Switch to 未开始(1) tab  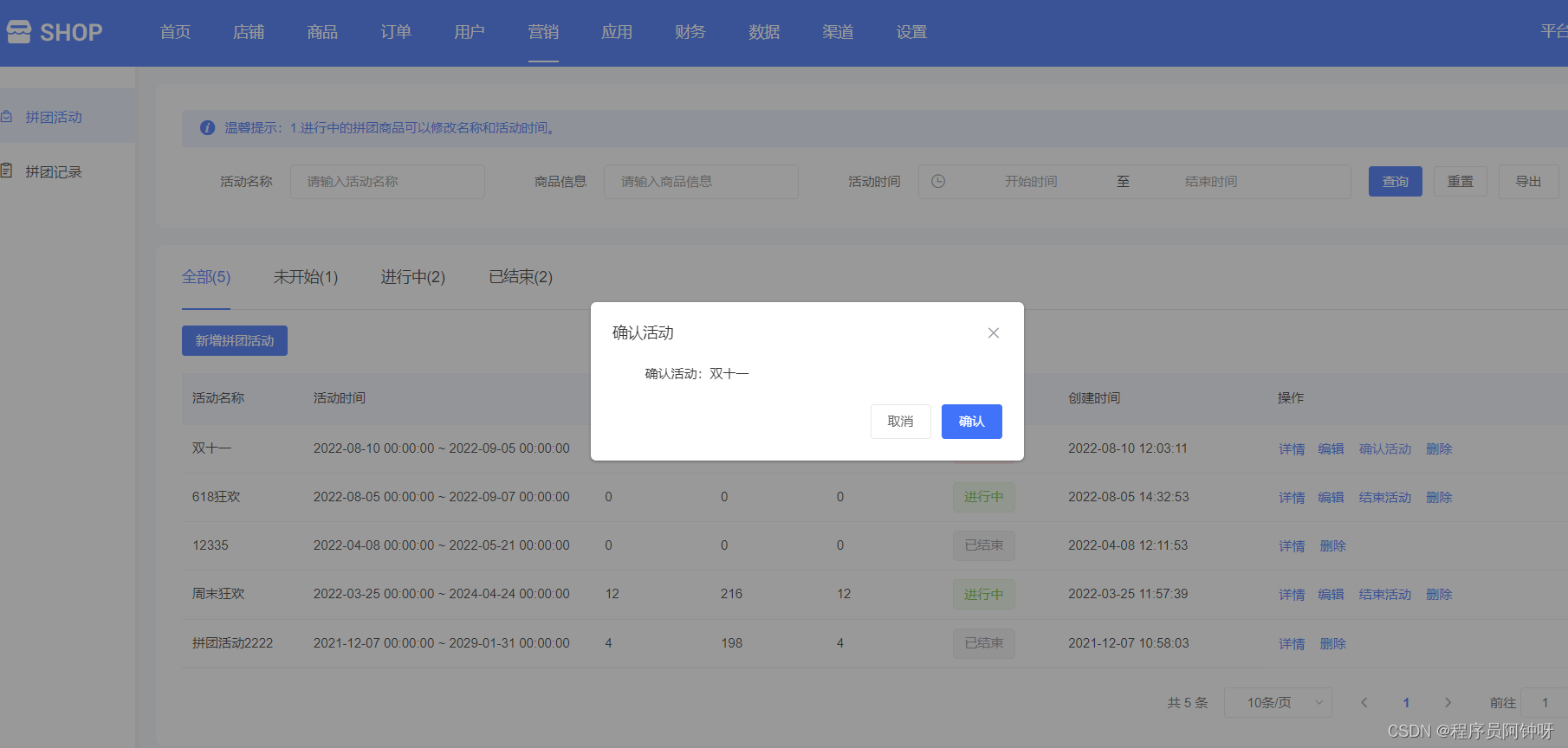[x=306, y=277]
